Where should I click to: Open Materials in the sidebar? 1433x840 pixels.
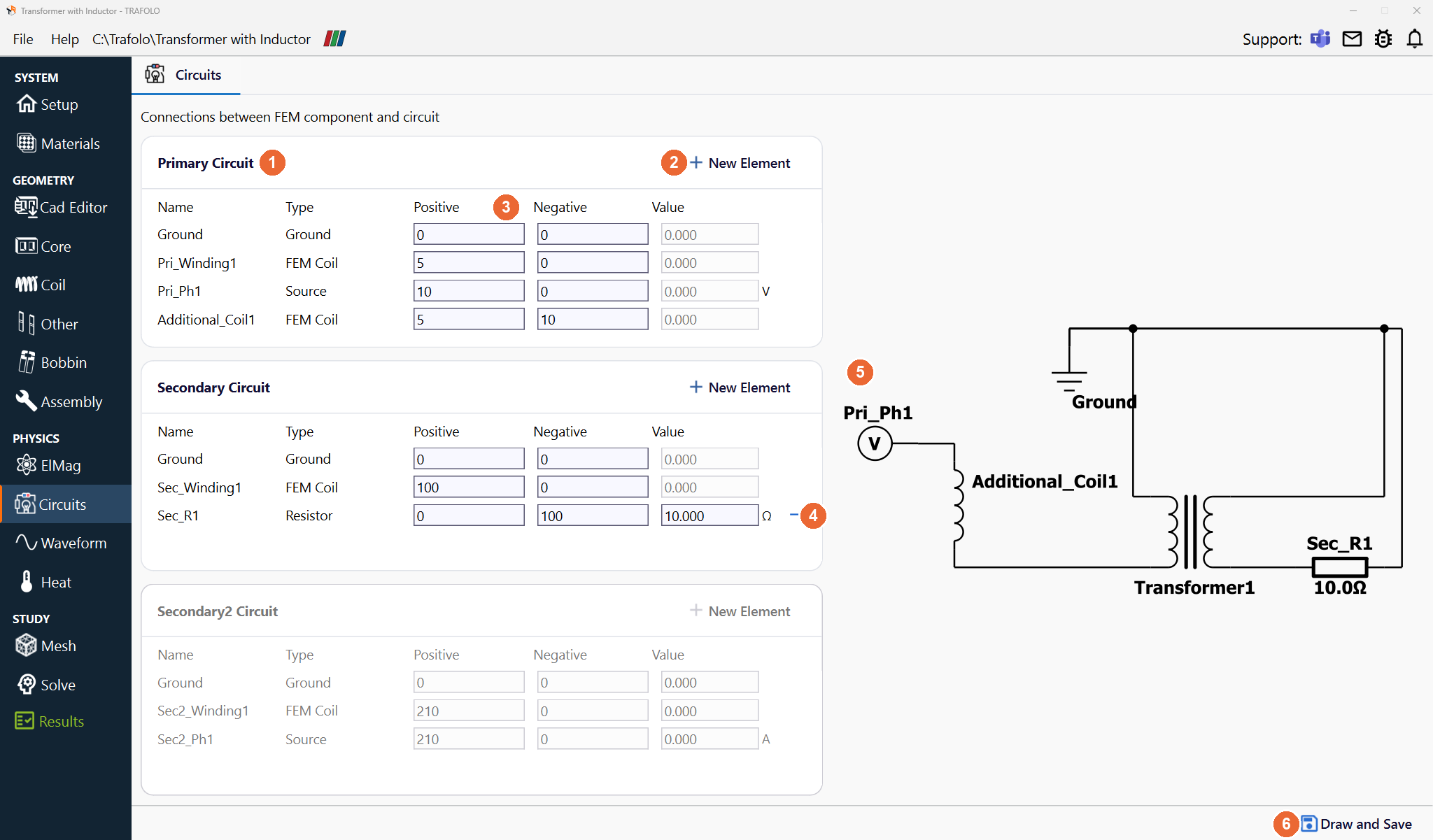[x=58, y=143]
